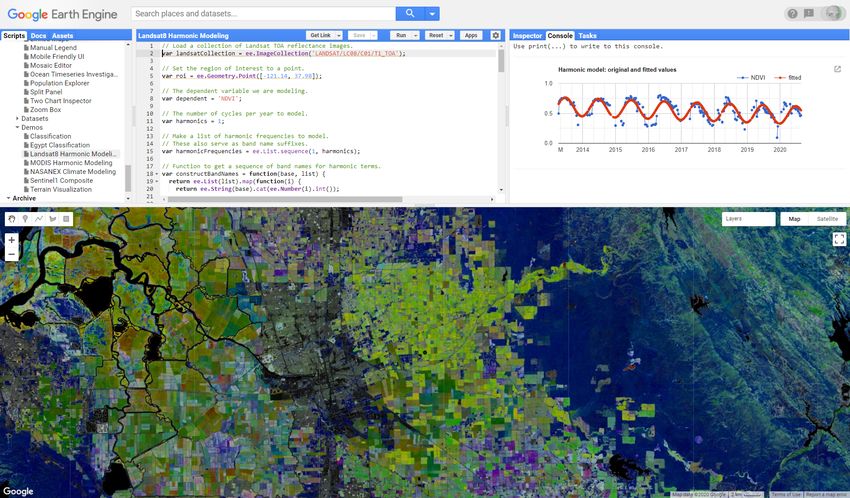Switch to the Inspector tab
Image resolution: width=850 pixels, height=498 pixels.
pos(527,36)
